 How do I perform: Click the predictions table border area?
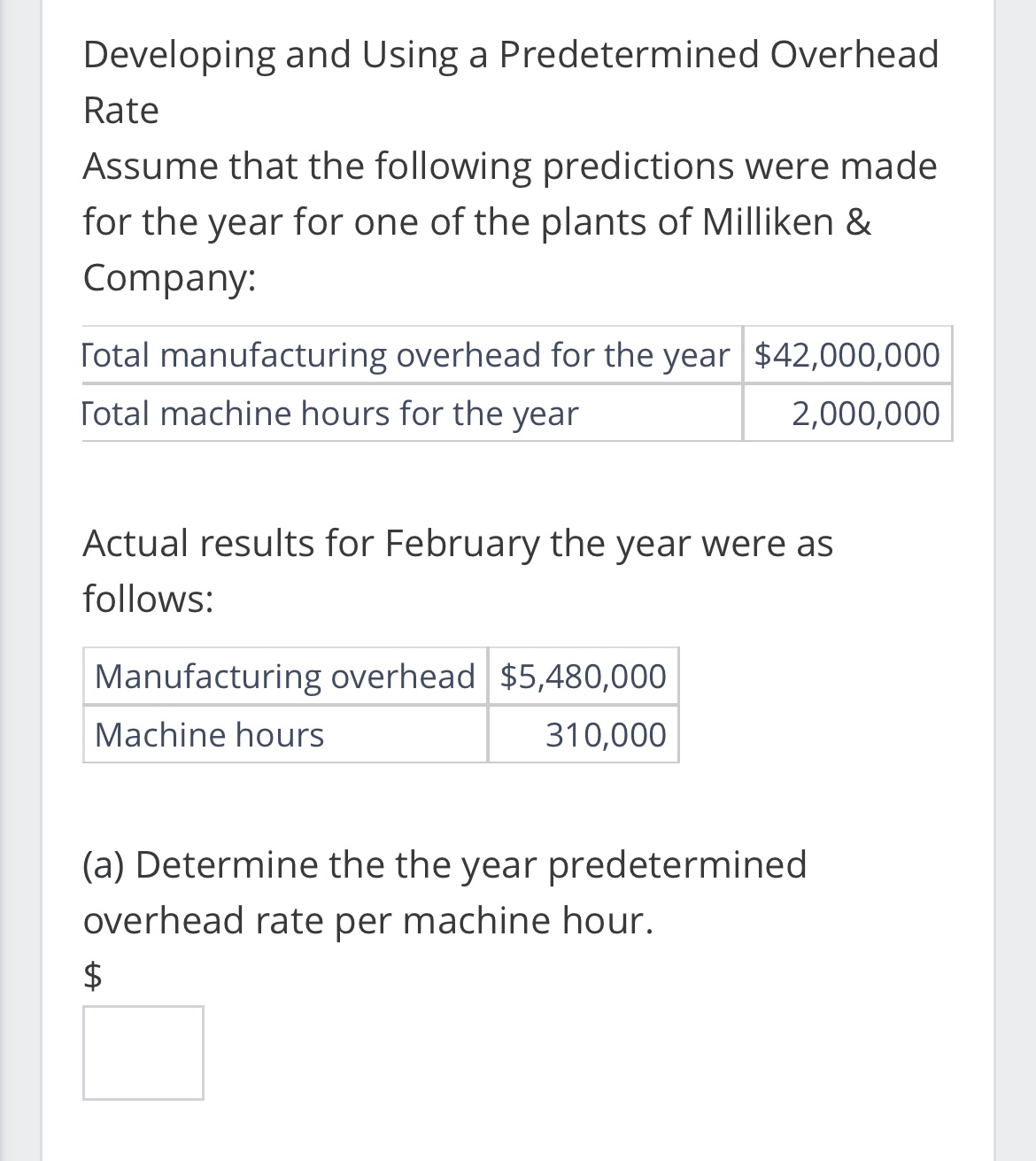point(516,383)
